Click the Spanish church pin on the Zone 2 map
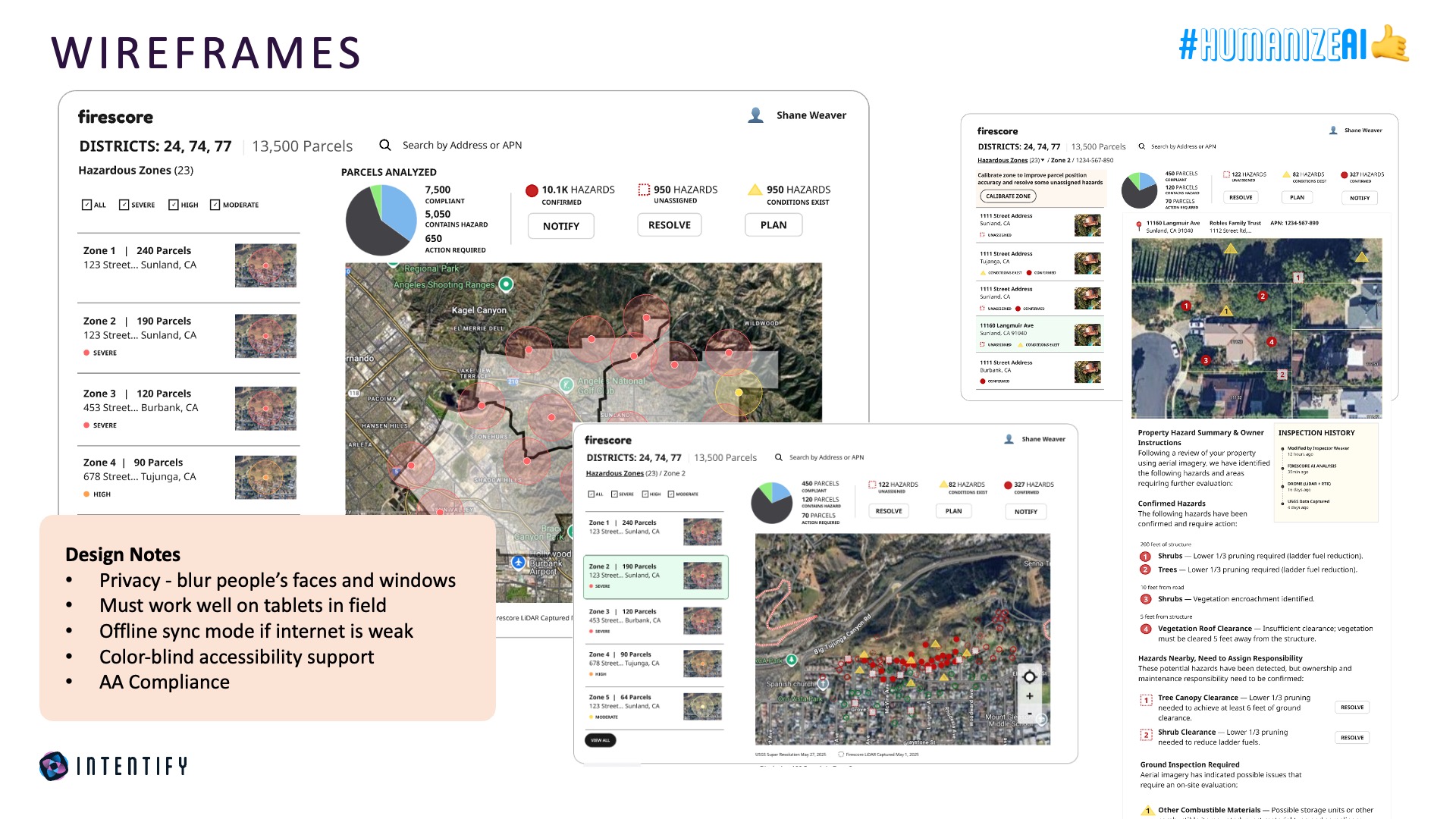This screenshot has width=1456, height=819. pos(824,684)
